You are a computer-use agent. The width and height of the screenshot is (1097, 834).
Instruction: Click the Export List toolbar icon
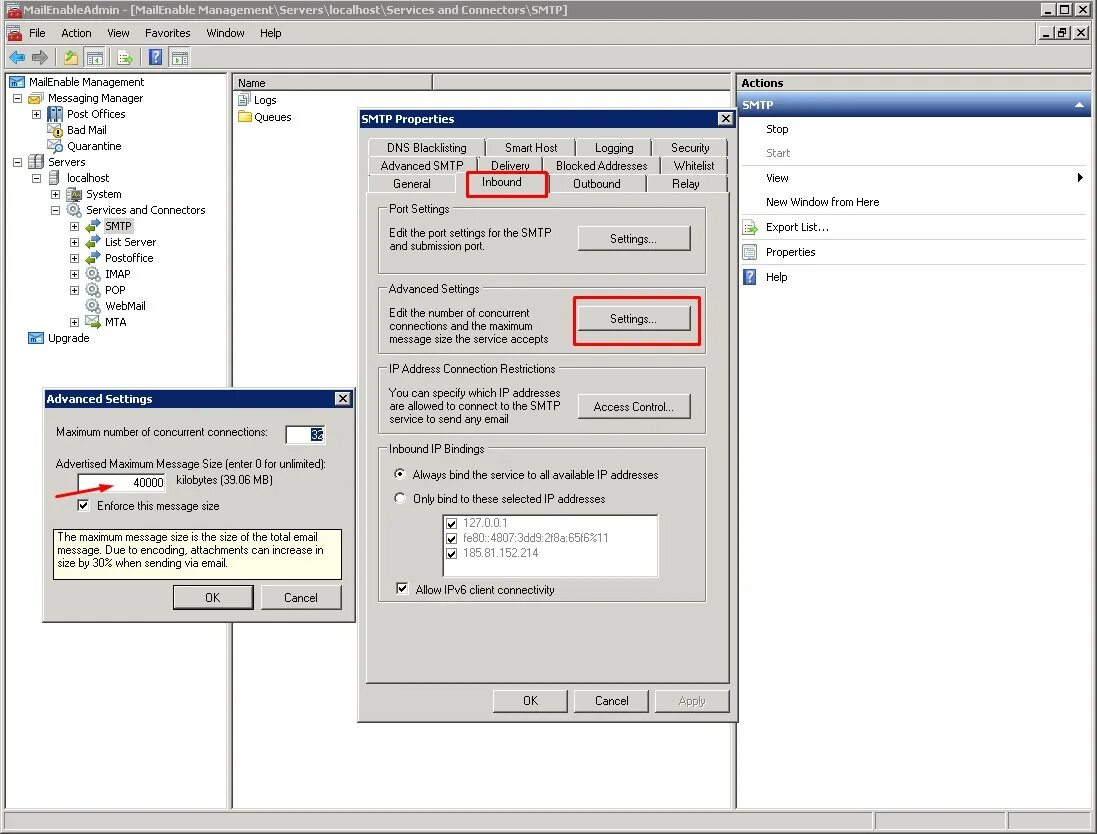(125, 57)
